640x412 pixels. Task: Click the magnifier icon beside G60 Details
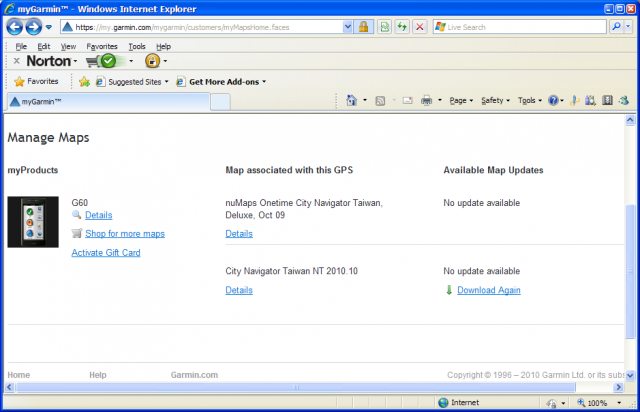[x=76, y=214]
